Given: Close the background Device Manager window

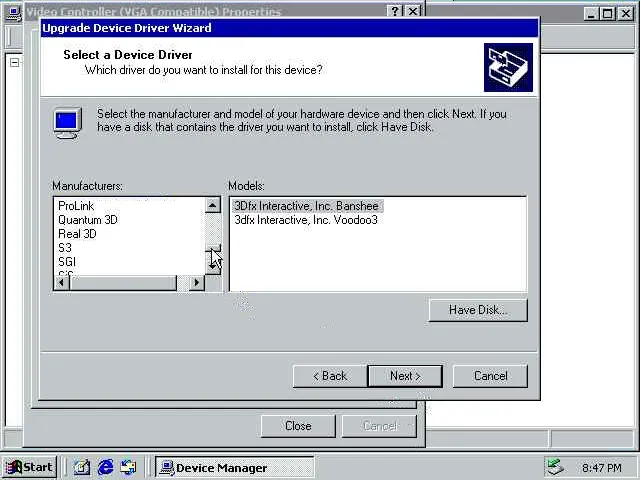Looking at the screenshot, I should tap(625, 14).
